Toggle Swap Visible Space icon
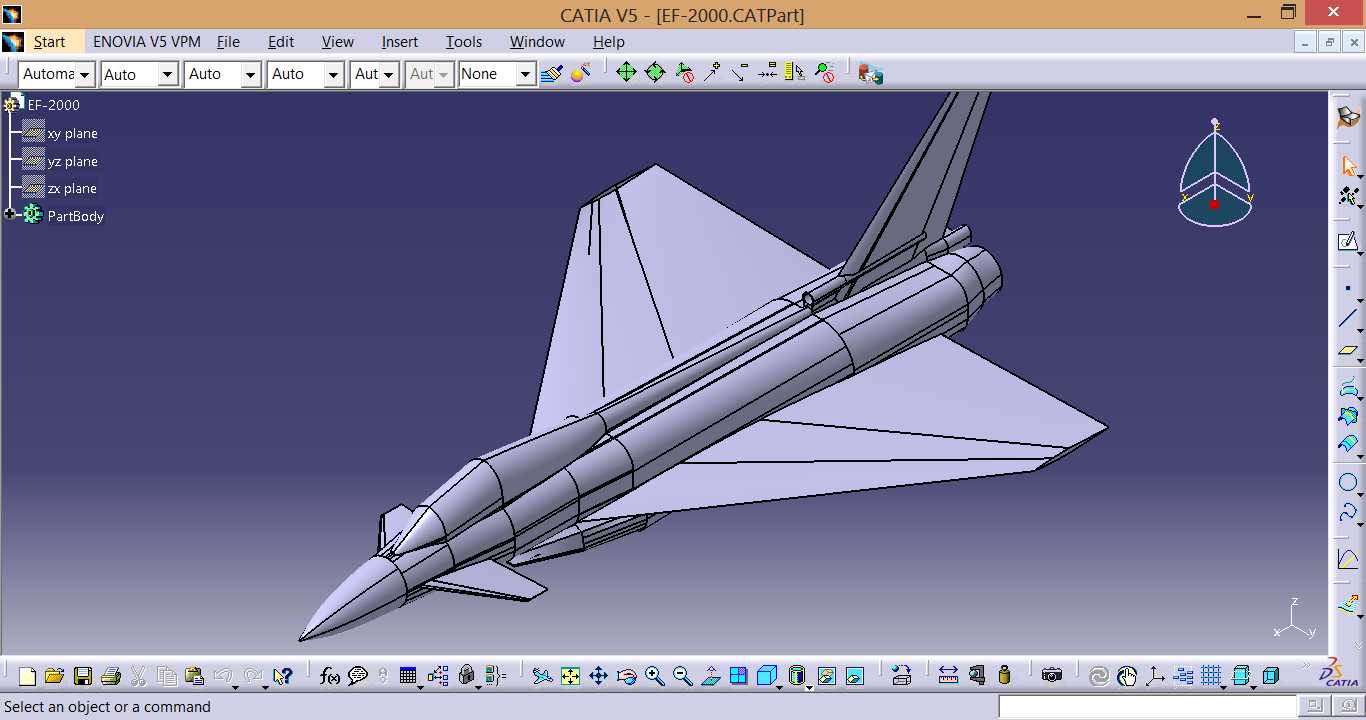 pyautogui.click(x=854, y=676)
